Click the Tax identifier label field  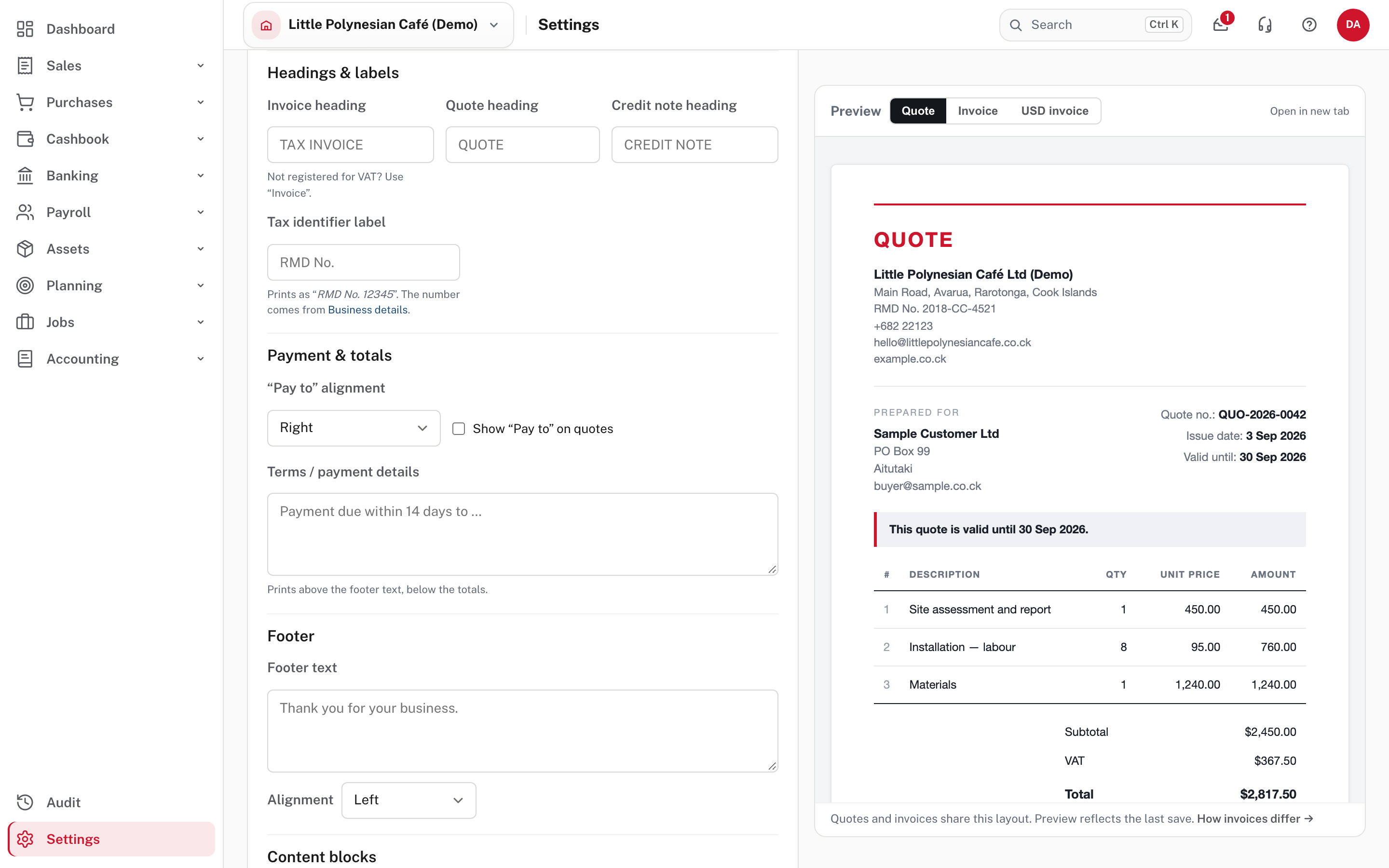point(363,262)
